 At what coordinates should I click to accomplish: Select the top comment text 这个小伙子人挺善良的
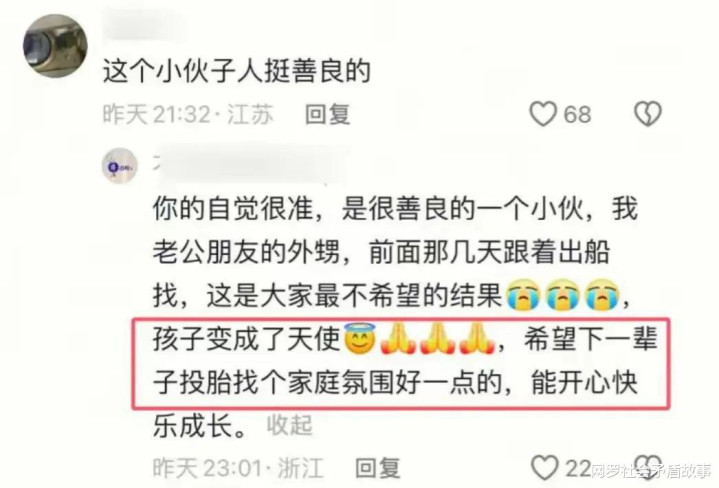236,72
